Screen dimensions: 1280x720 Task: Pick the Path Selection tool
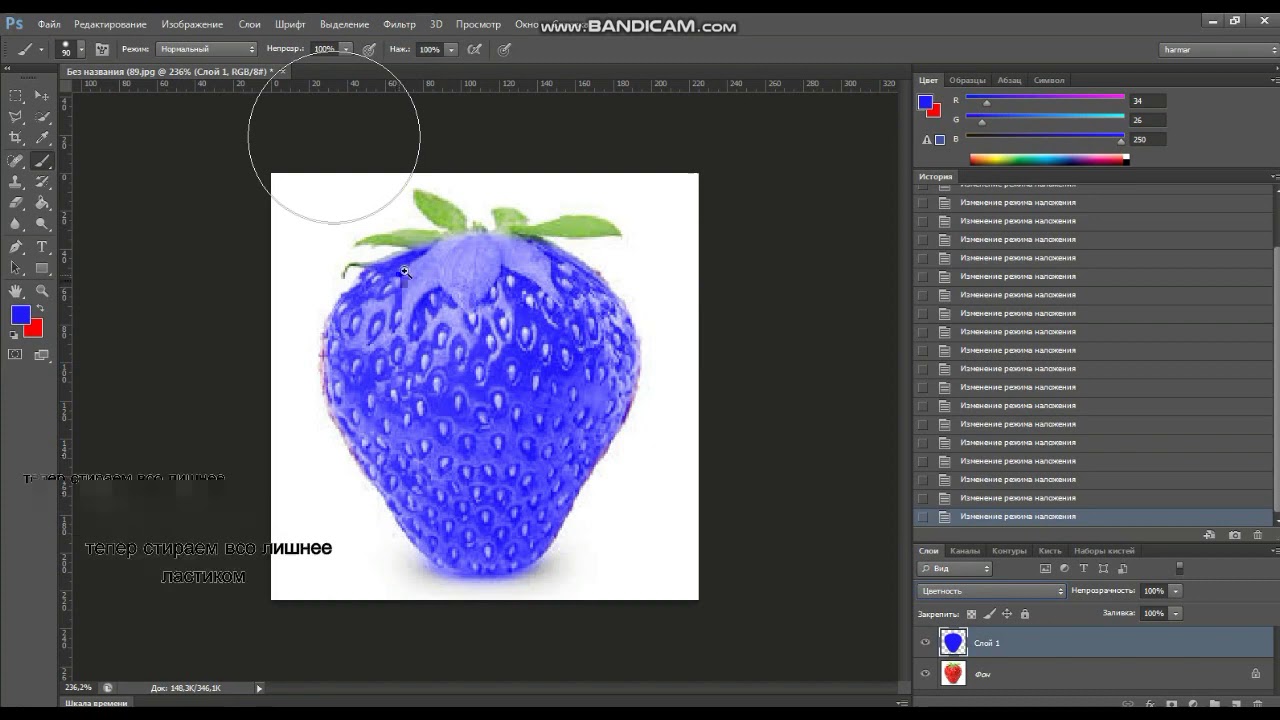16,268
